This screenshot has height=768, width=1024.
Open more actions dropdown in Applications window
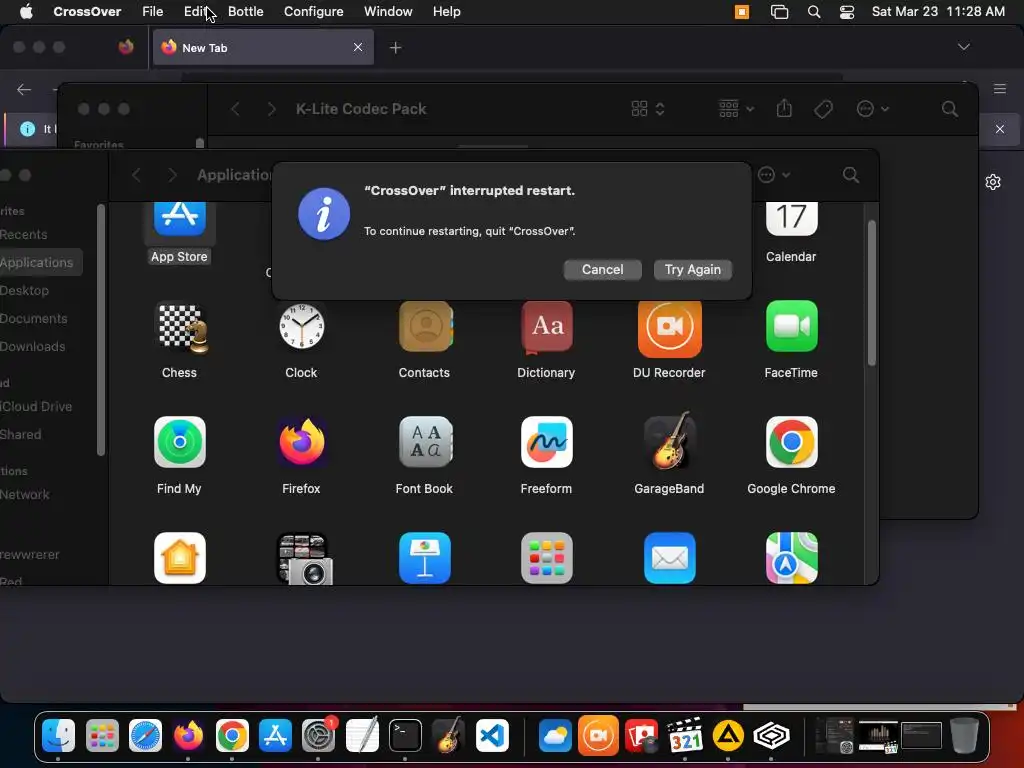click(x=774, y=175)
